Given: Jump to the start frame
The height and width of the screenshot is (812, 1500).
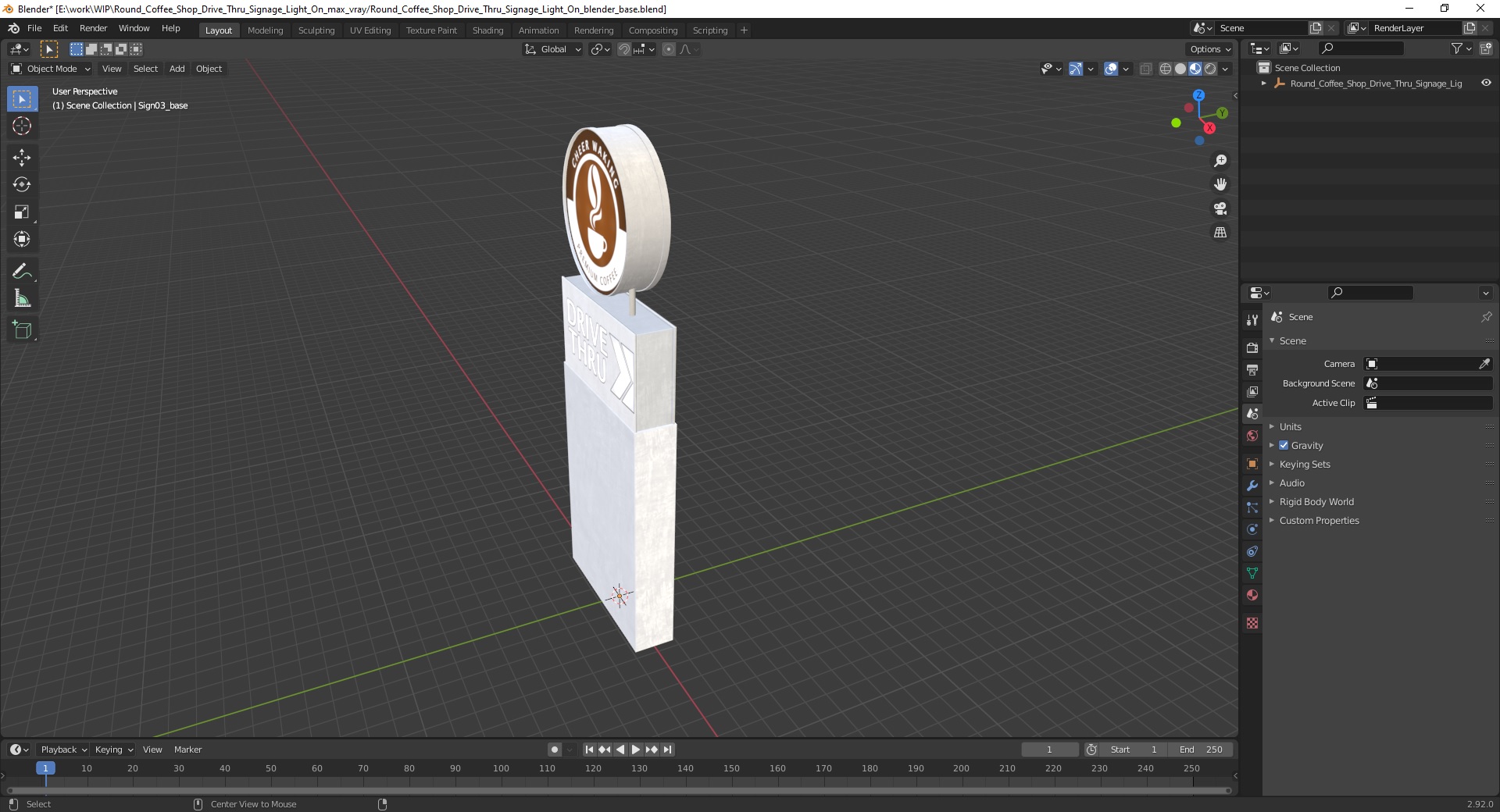Looking at the screenshot, I should [590, 750].
